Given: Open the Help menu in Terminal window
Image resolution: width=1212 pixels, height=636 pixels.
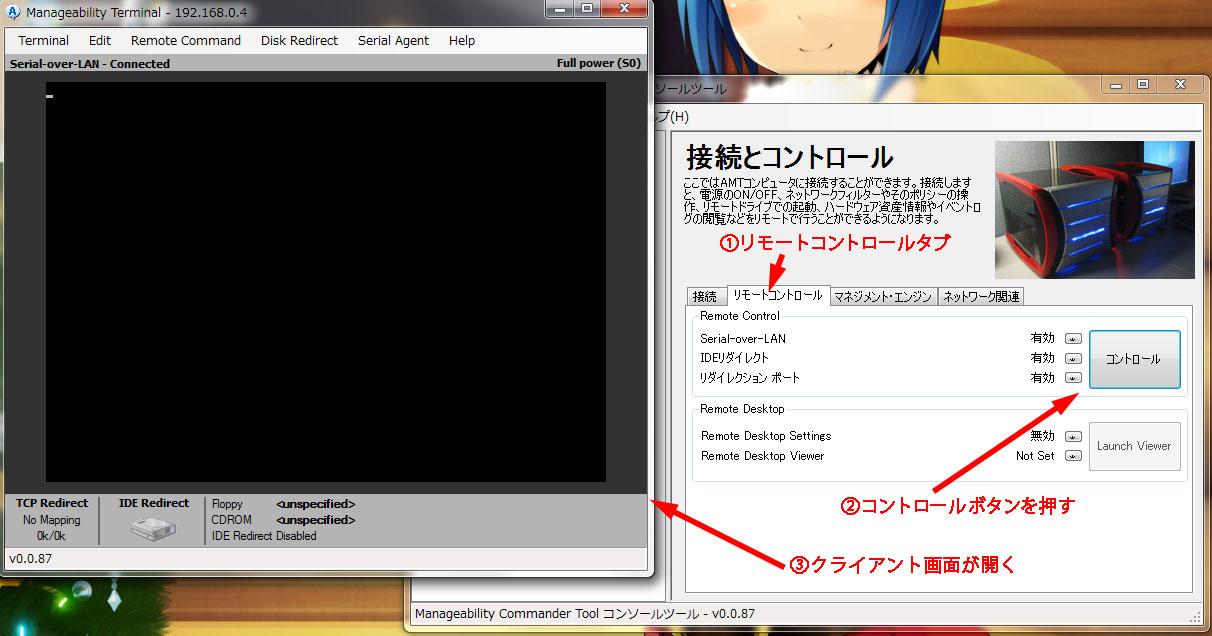Looking at the screenshot, I should [x=462, y=41].
